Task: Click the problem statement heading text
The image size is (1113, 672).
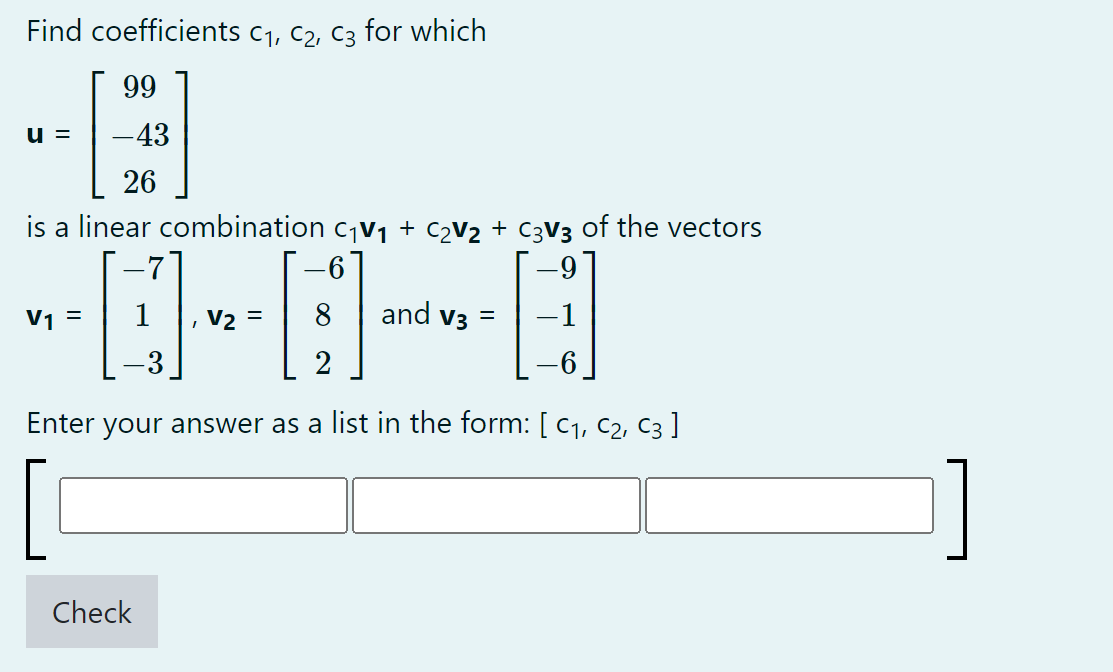Action: tap(254, 30)
